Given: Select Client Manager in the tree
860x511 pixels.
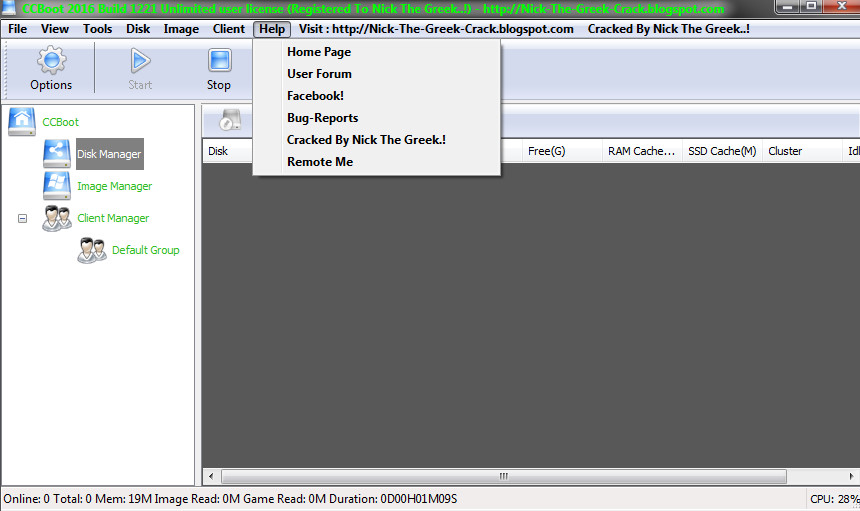Looking at the screenshot, I should coord(113,218).
